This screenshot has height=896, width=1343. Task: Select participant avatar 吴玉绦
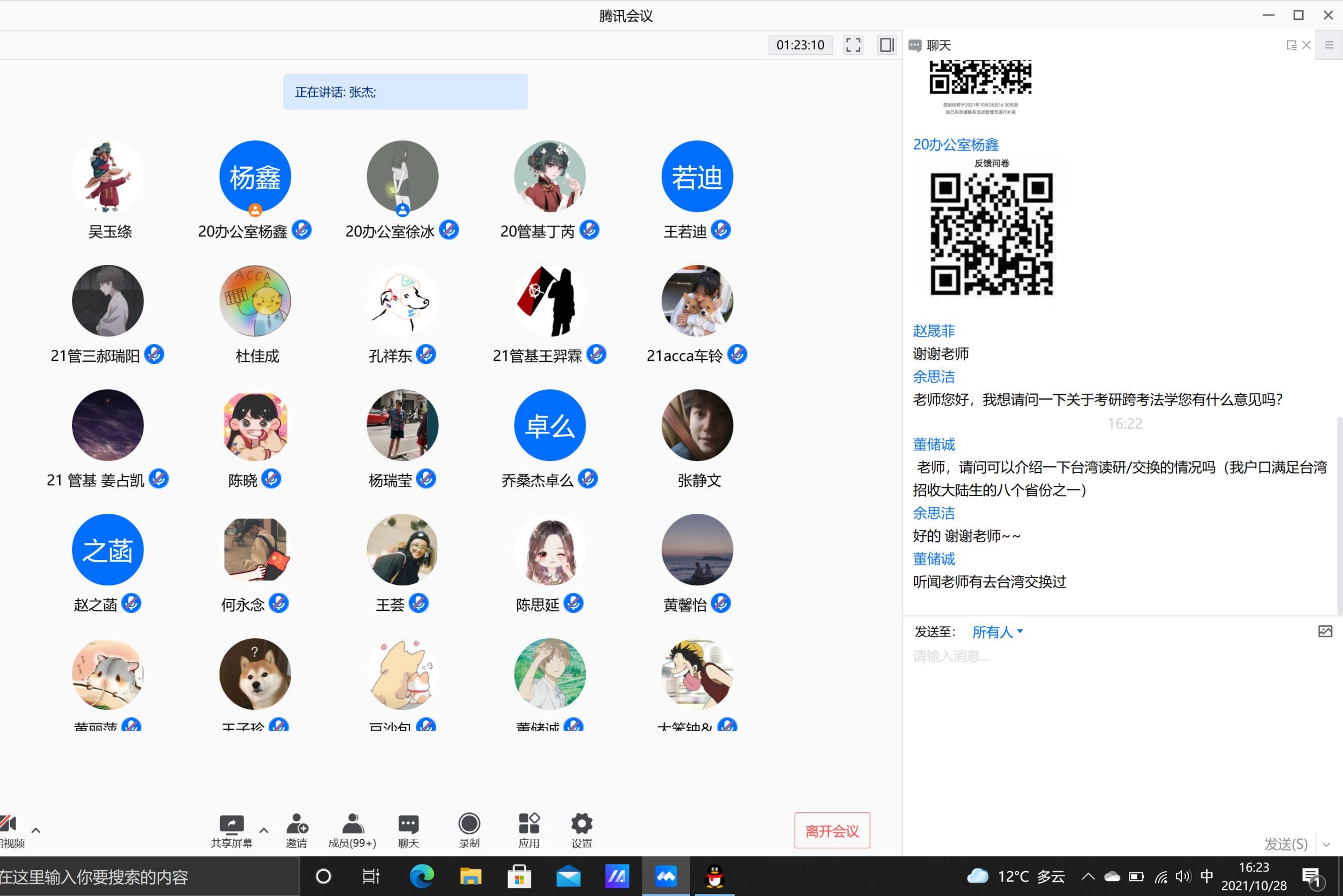pos(108,176)
